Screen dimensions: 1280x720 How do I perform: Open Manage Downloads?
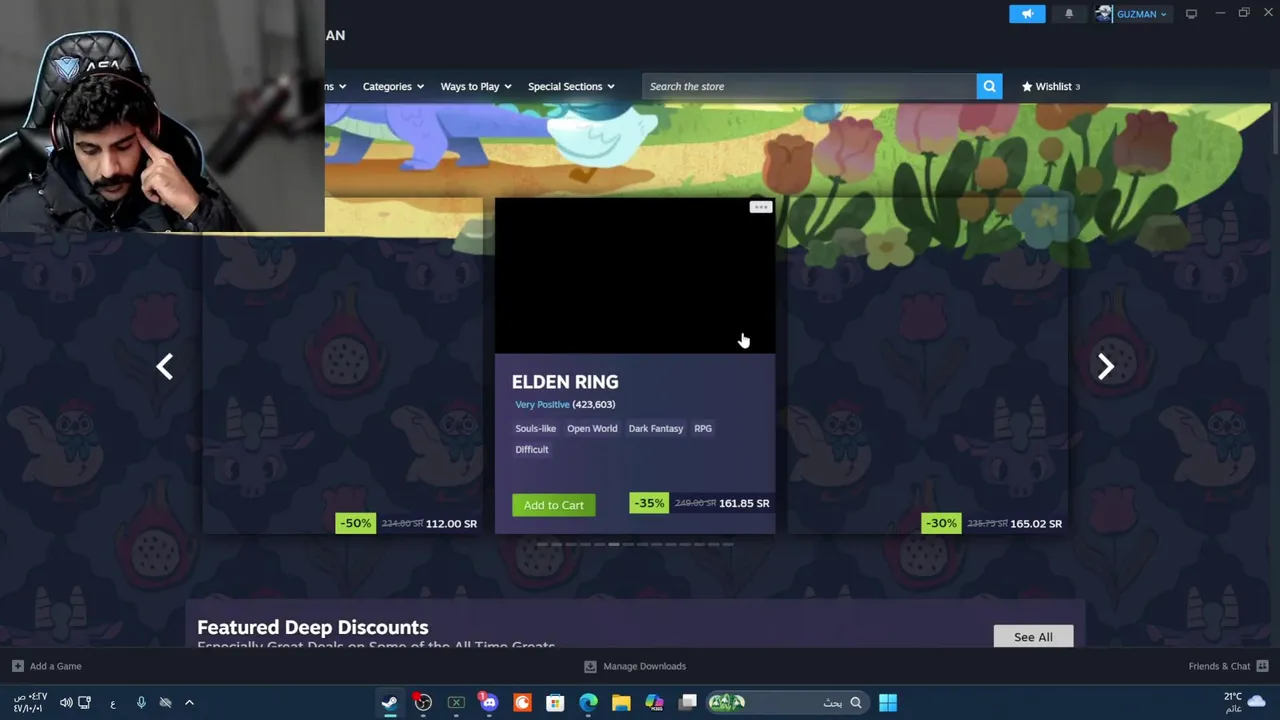(635, 666)
